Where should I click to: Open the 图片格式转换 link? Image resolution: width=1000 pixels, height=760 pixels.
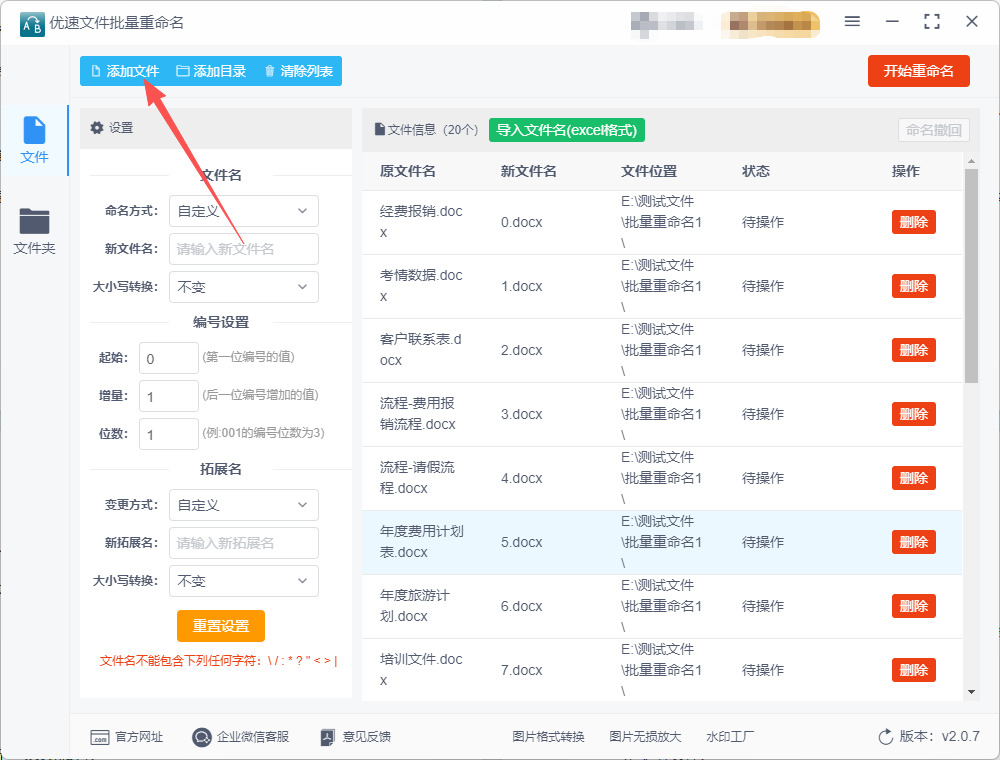coord(548,737)
